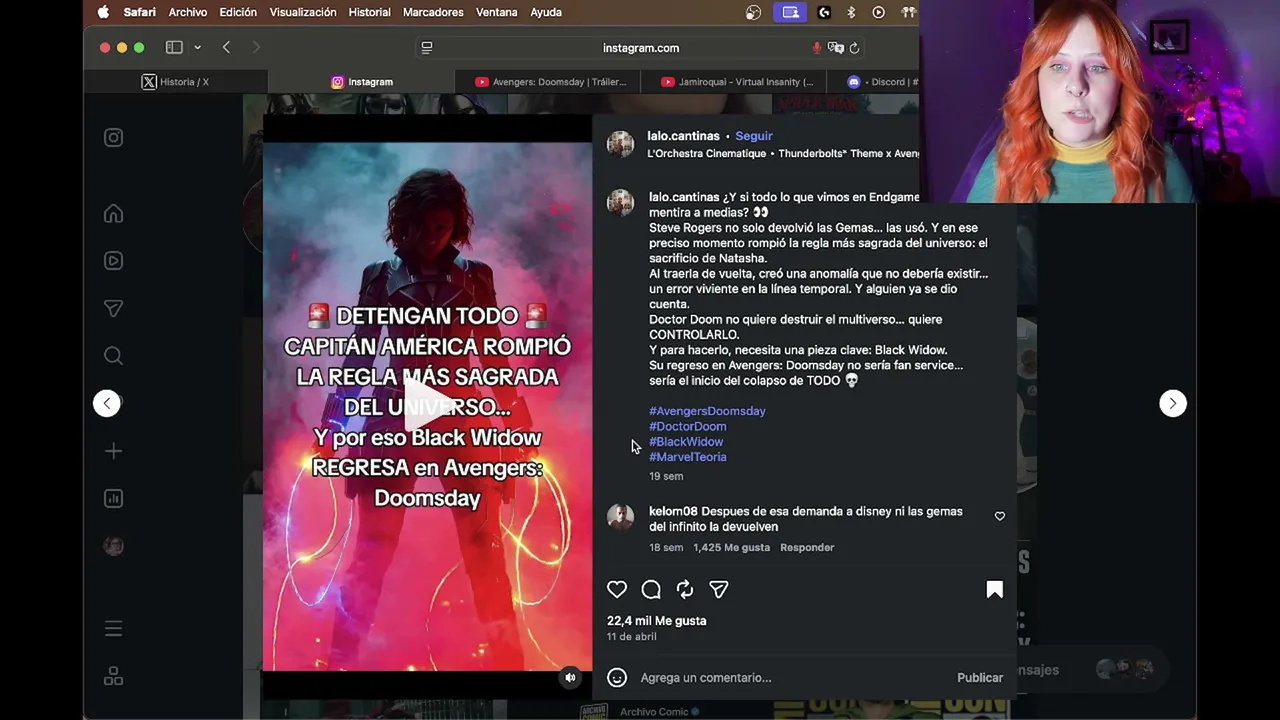
Task: Click Responder under kelom08's comment
Action: coord(807,547)
